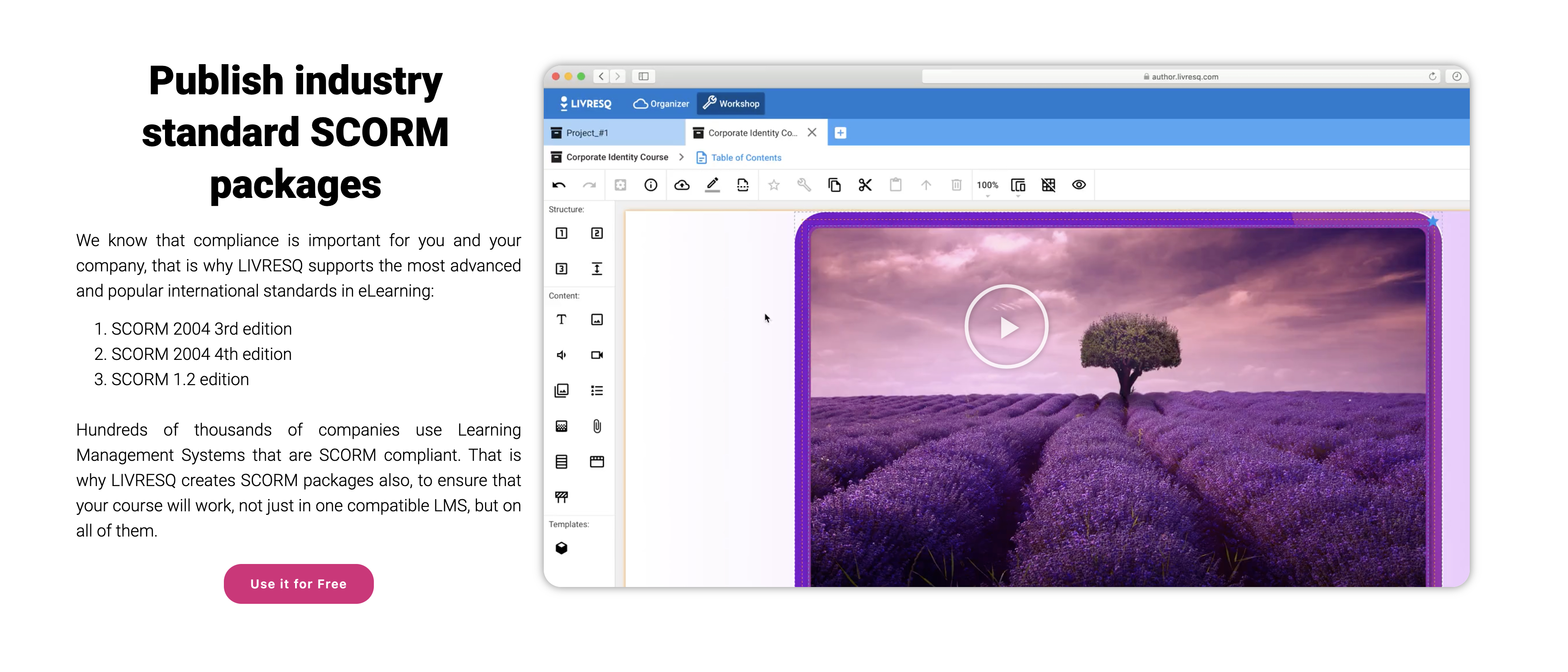The width and height of the screenshot is (1568, 672).
Task: Click the copy pages icon
Action: click(x=834, y=185)
